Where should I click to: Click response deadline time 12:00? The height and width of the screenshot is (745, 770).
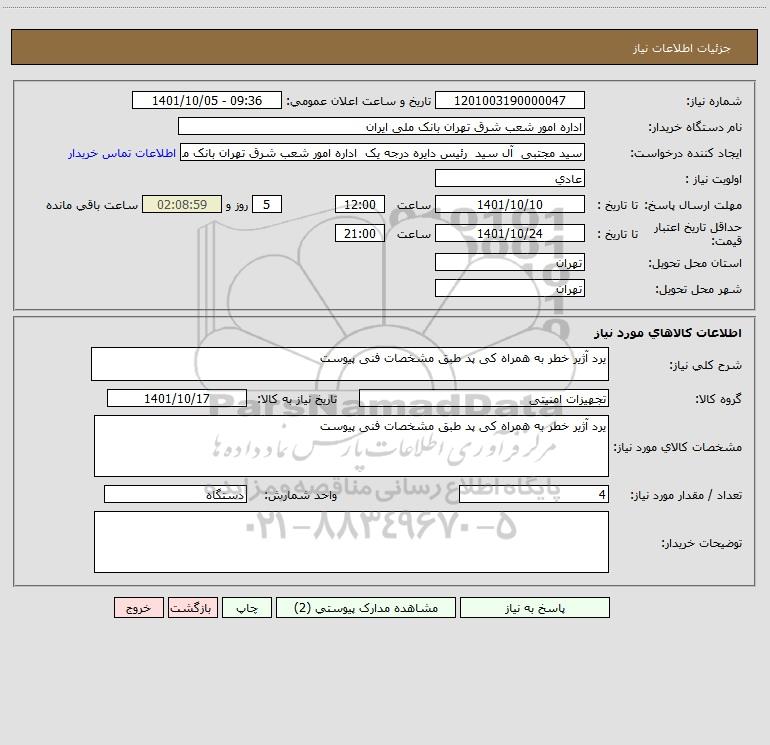click(x=359, y=204)
